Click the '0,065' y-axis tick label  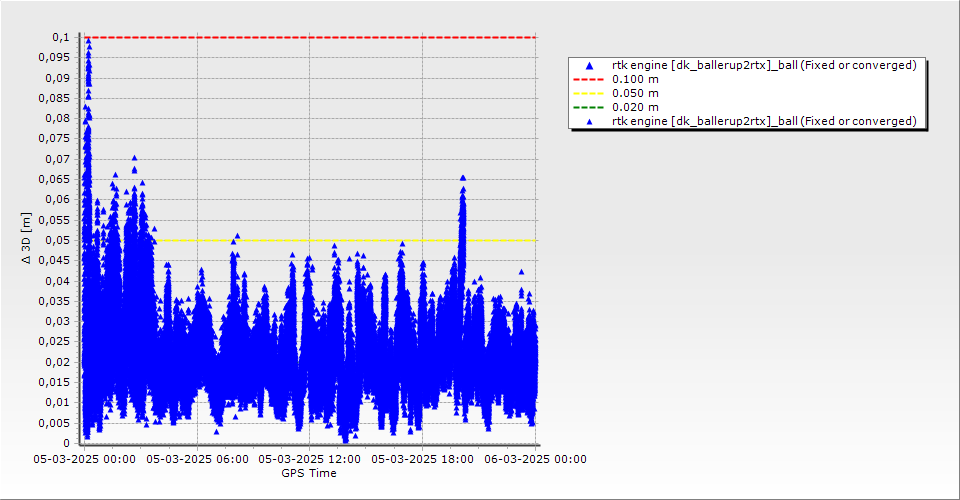54,179
